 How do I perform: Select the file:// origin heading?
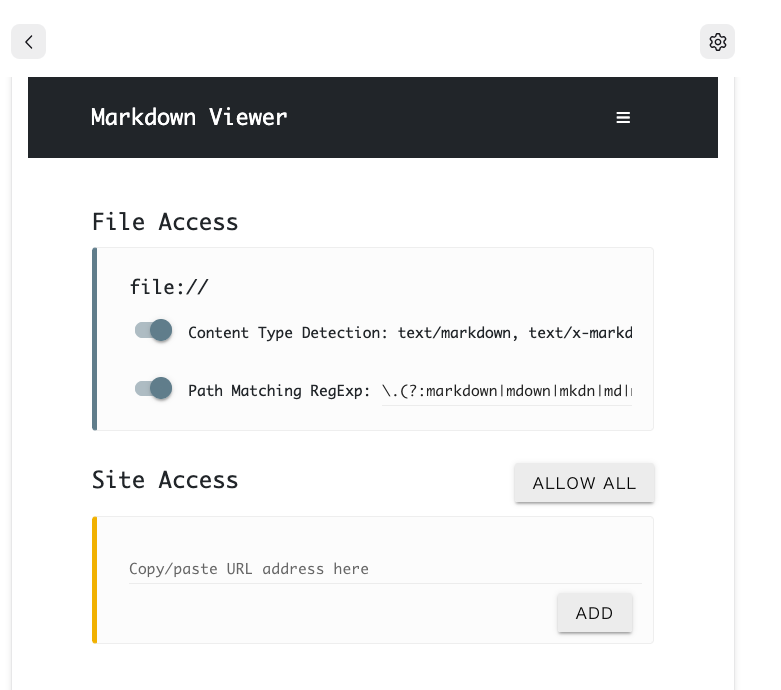point(169,287)
